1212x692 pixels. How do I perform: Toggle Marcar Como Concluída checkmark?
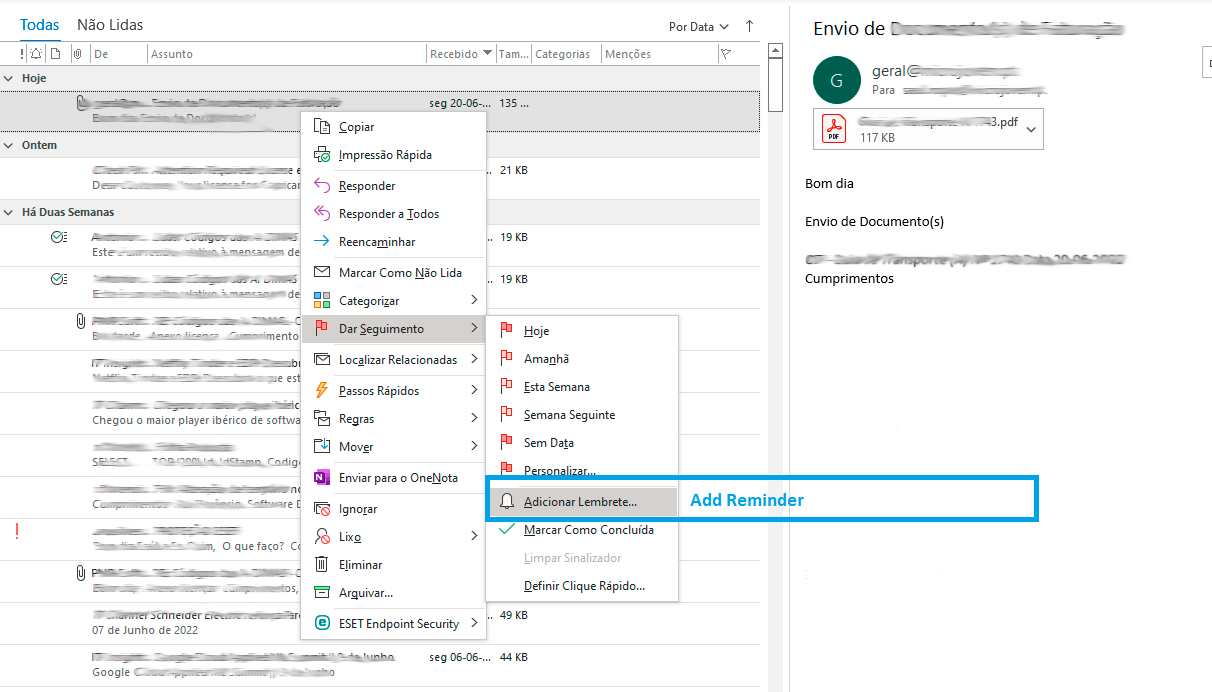click(506, 530)
